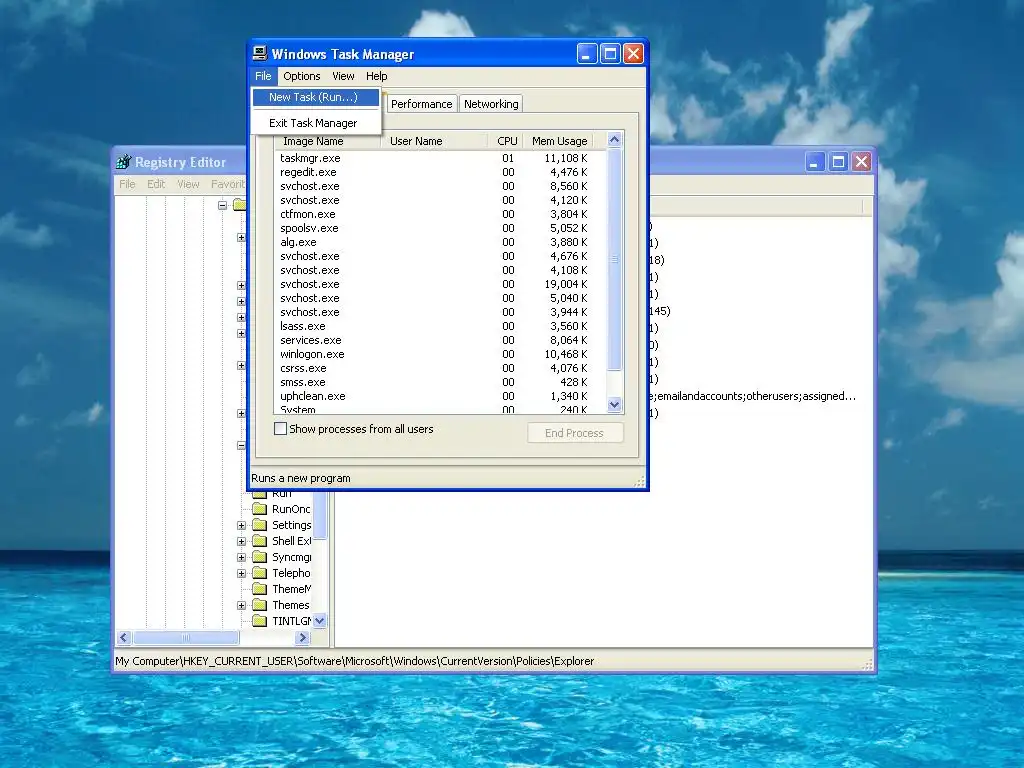Click the 19,004 K memory usage value

click(566, 284)
